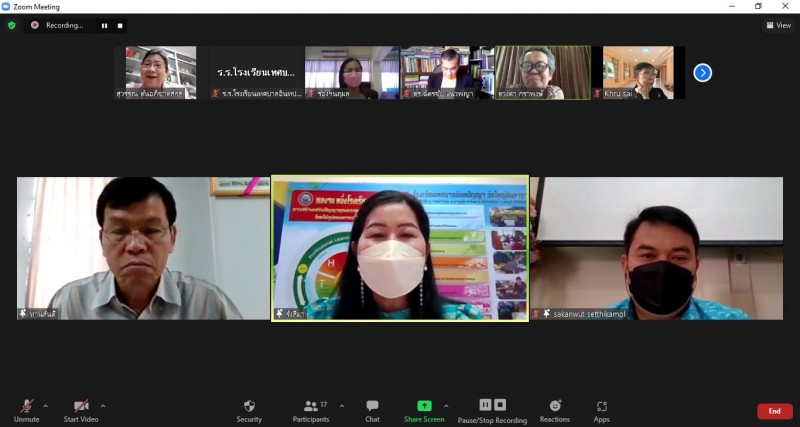This screenshot has width=800, height=427.
Task: Select sakanwut setthikamol video tile
Action: coord(657,248)
